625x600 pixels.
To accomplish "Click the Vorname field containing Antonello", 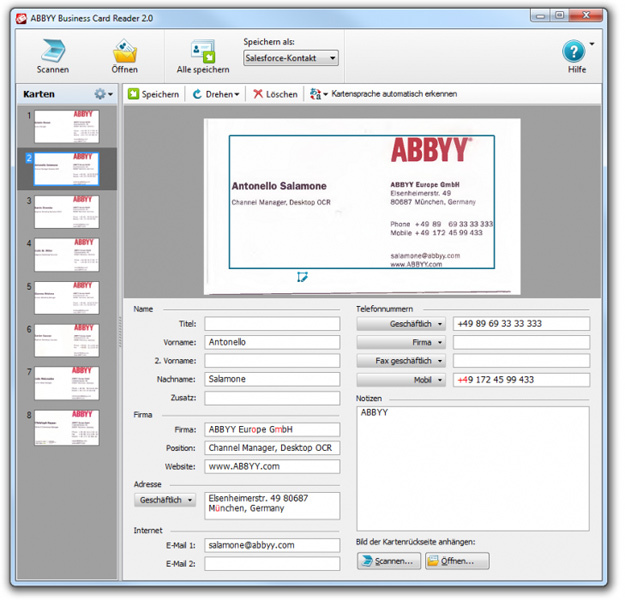I will coord(272,342).
